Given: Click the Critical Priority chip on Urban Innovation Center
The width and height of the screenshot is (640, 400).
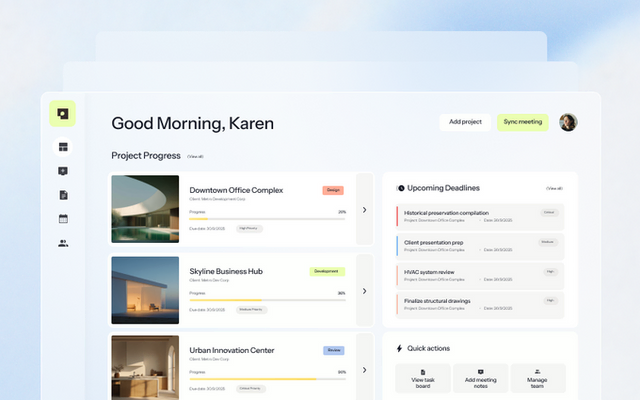Looking at the screenshot, I should 251,389.
